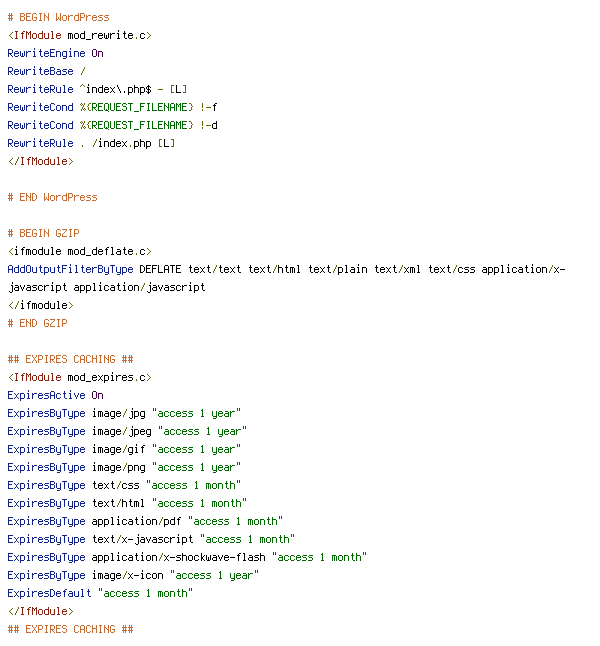
Task: Click the '# BEGIN WordPress' comment line
Action: (59, 17)
